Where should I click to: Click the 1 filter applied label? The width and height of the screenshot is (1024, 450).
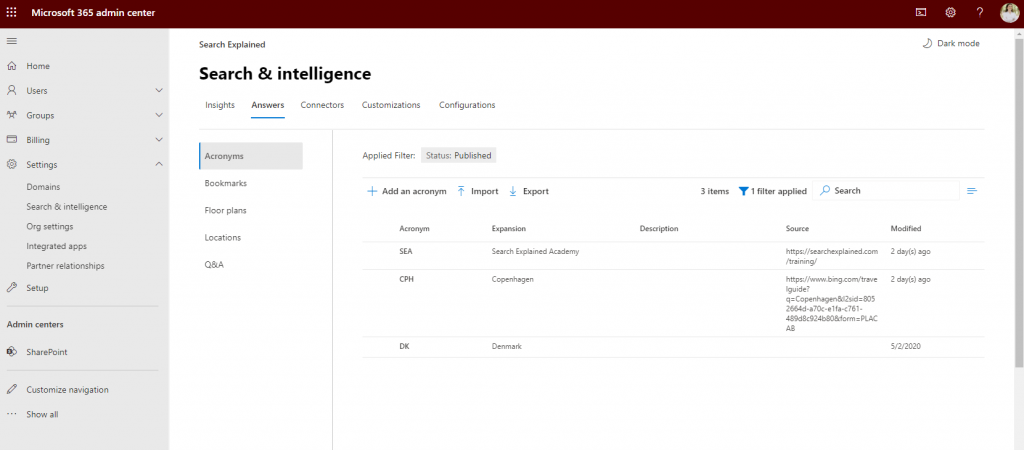coord(778,191)
